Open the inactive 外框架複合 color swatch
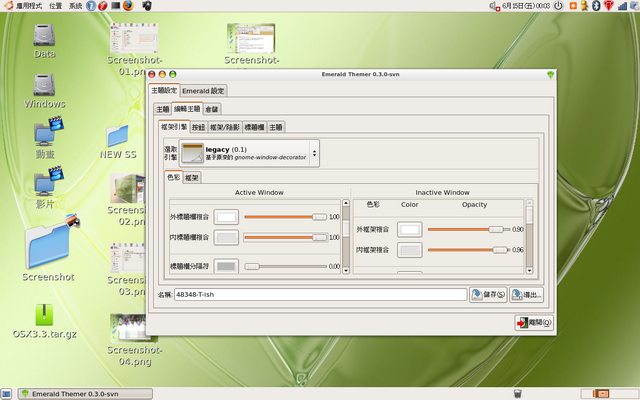The height and width of the screenshot is (400, 640). pos(410,229)
